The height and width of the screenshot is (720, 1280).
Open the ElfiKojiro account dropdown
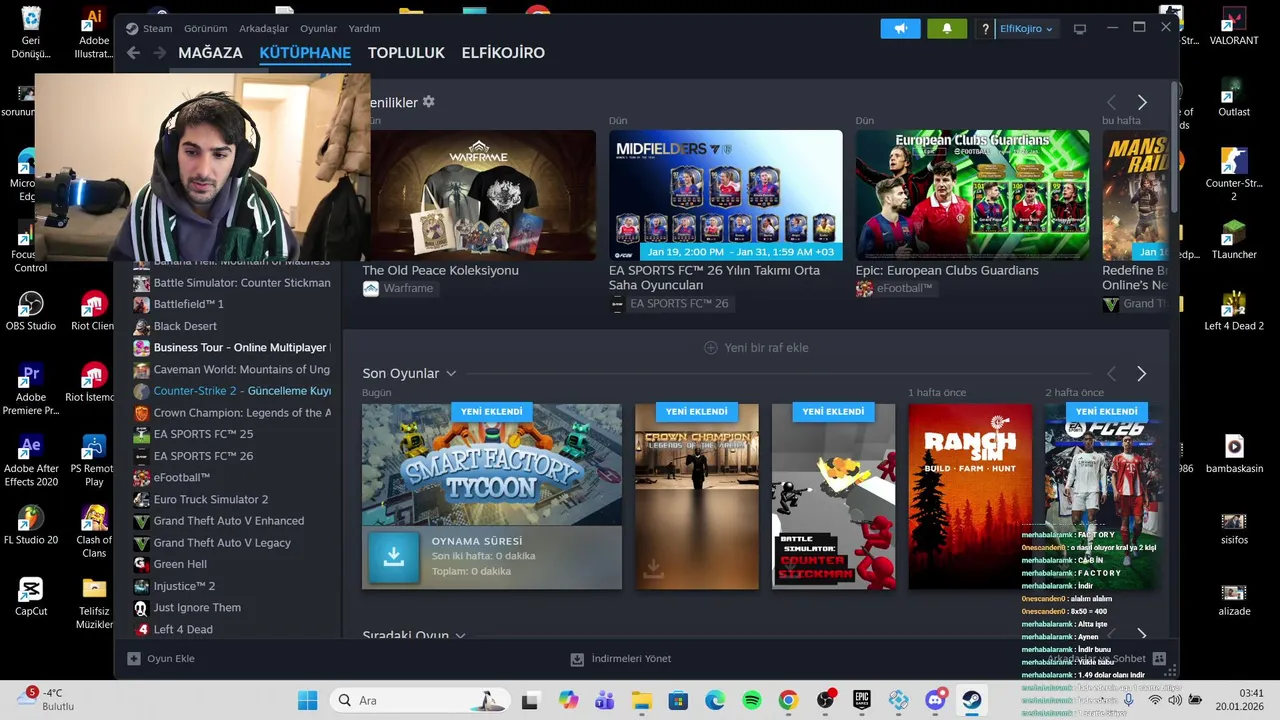click(1026, 29)
